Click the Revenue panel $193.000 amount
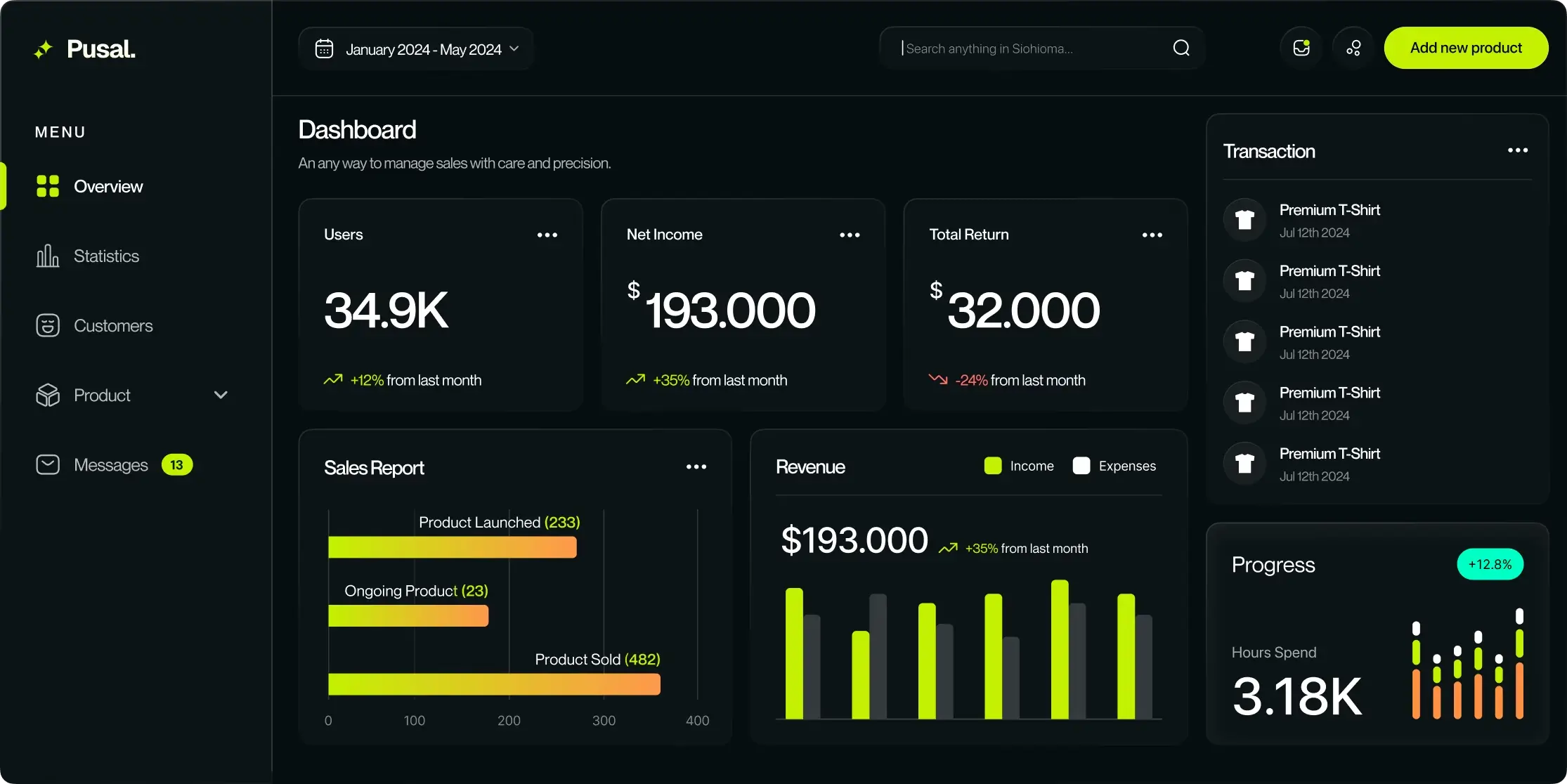The width and height of the screenshot is (1567, 784). coord(854,540)
